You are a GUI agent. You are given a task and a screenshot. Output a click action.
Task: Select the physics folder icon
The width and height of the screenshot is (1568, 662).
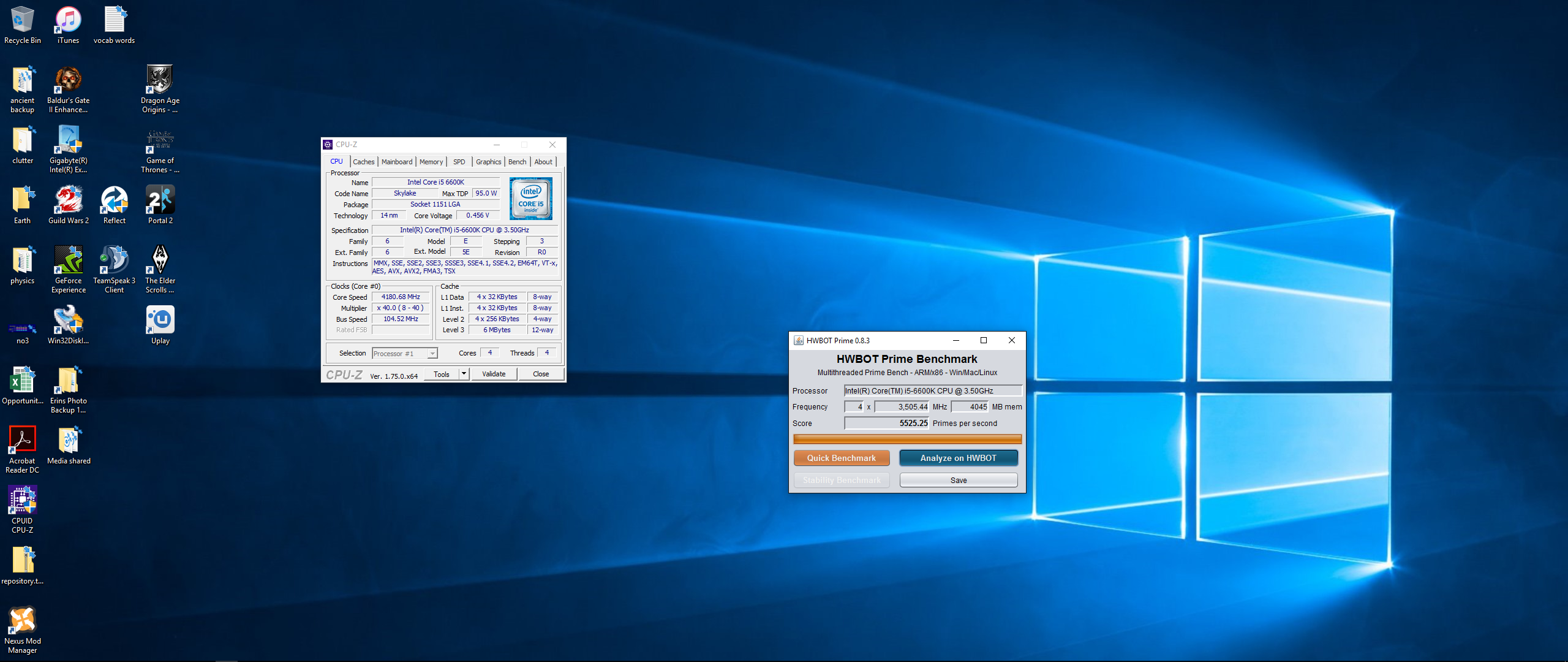23,265
